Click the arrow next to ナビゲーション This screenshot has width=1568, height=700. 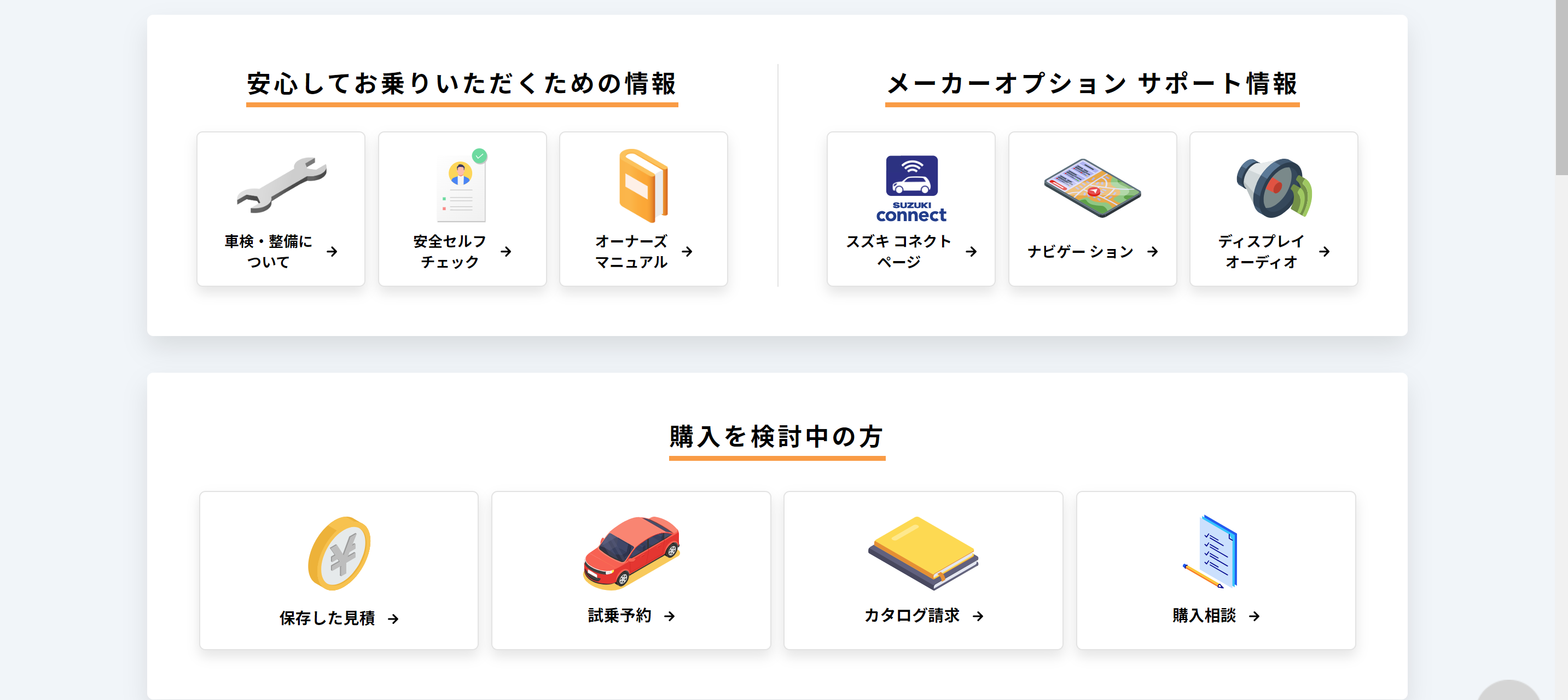point(1152,251)
